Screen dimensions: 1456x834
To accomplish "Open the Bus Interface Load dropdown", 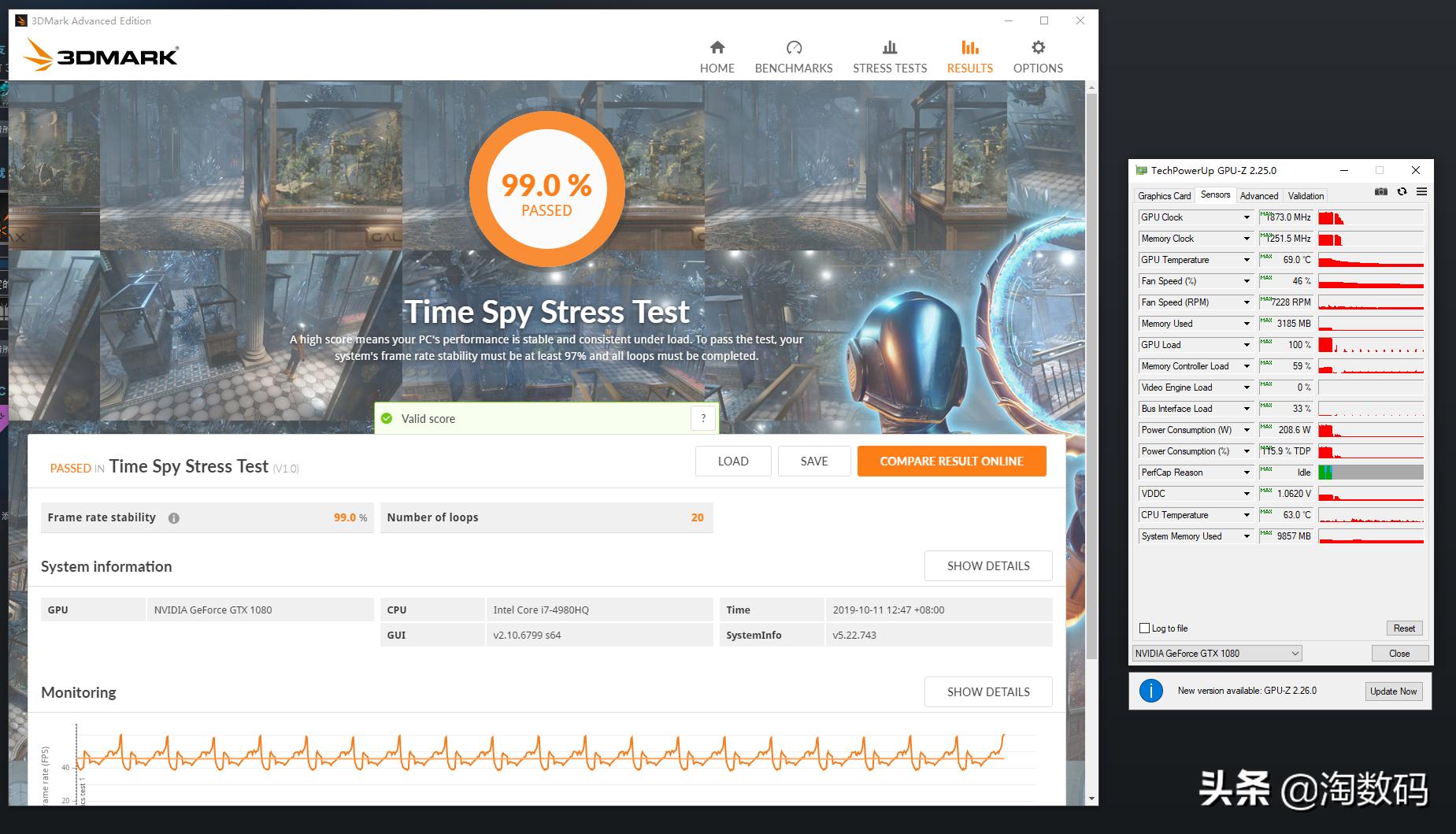I will pyautogui.click(x=1247, y=409).
